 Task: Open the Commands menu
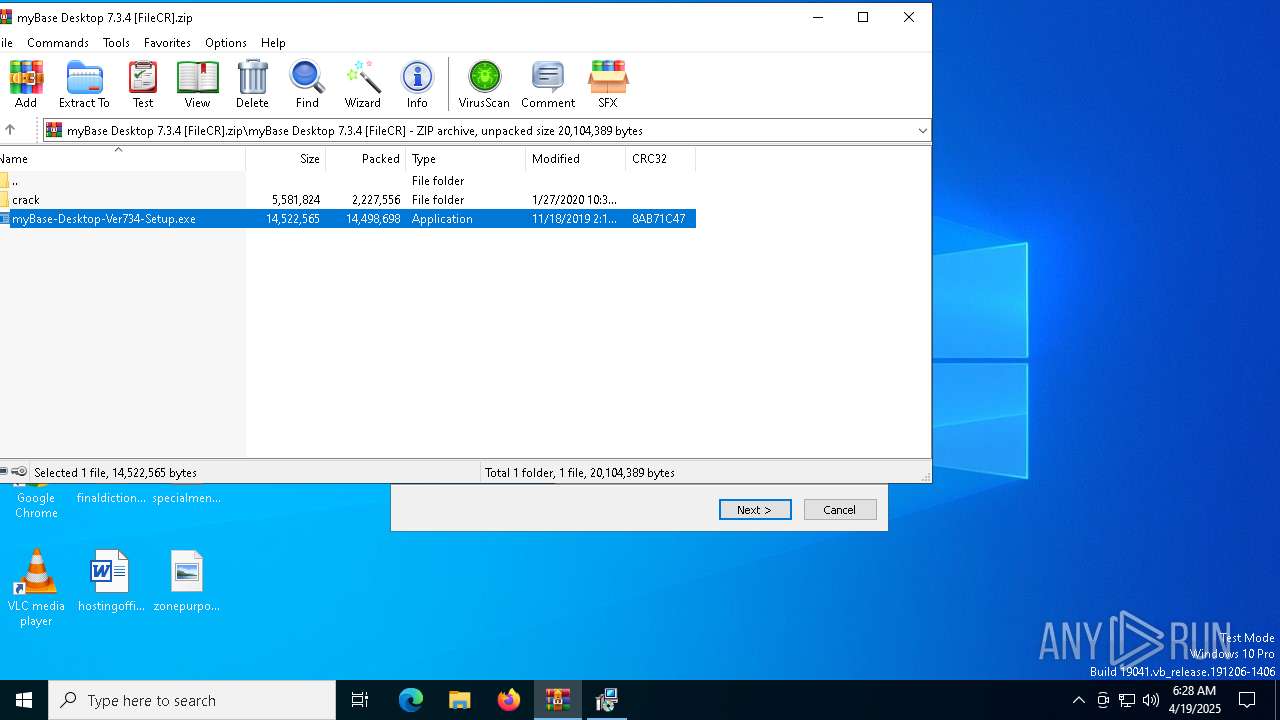pyautogui.click(x=58, y=43)
